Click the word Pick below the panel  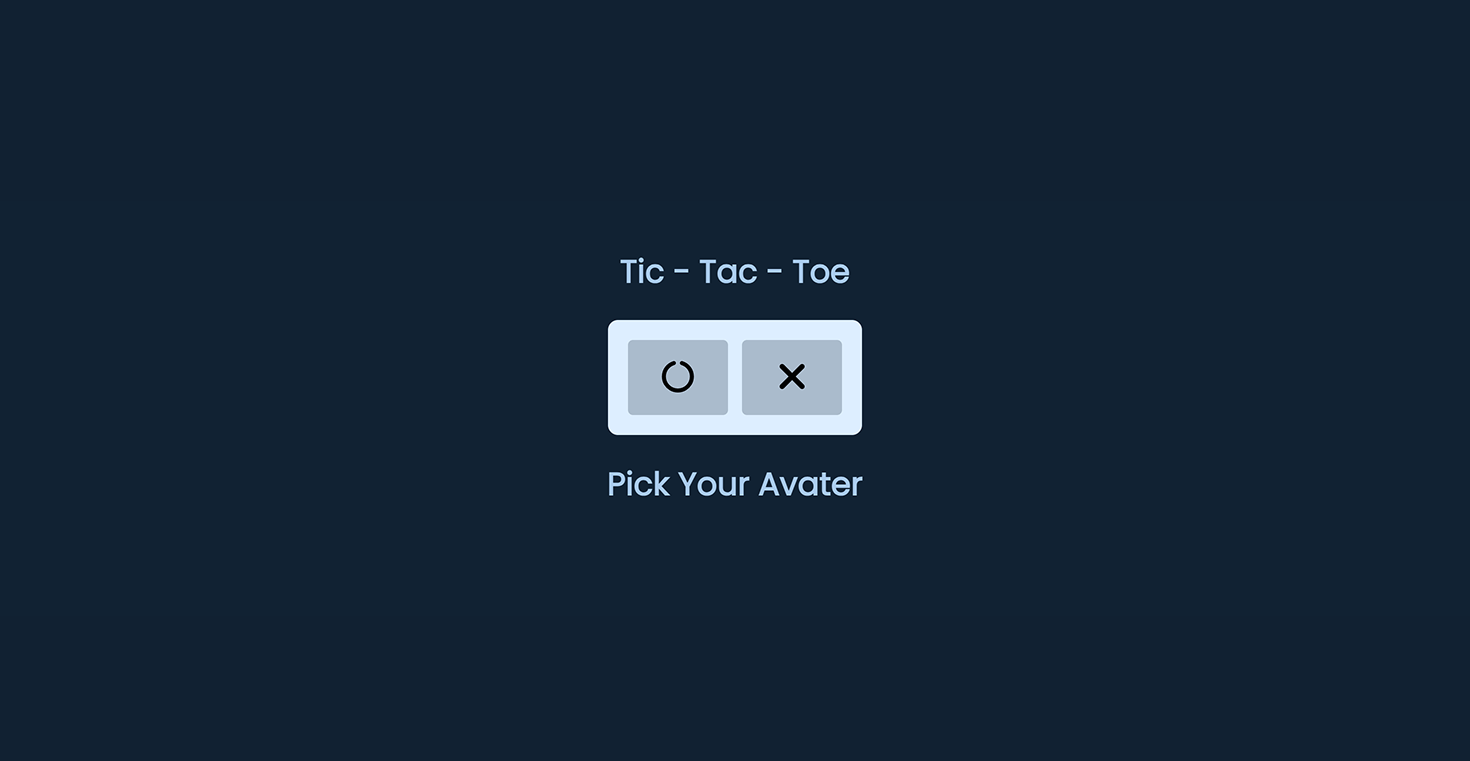pos(639,484)
